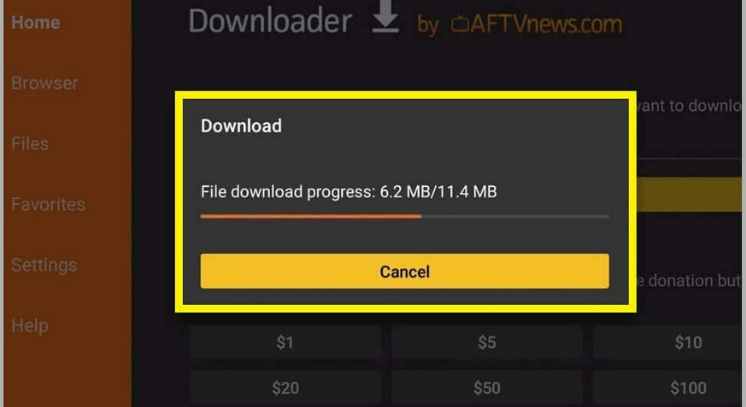Open Favorites in the sidebar
This screenshot has height=407, width=746.
pos(49,204)
